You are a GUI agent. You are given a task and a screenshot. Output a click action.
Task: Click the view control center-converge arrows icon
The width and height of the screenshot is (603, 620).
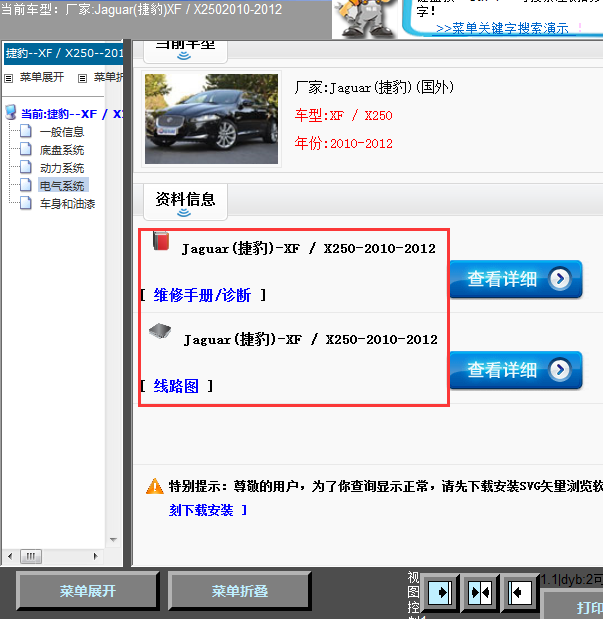point(480,593)
